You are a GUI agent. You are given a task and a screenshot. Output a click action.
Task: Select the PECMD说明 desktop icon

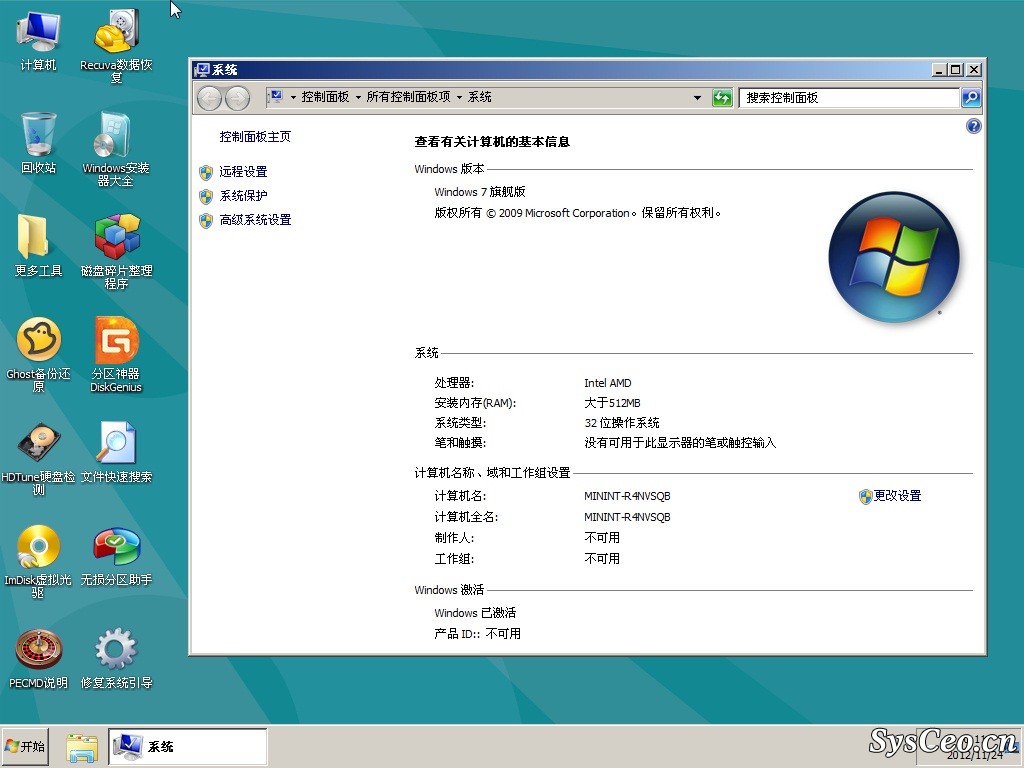pos(39,658)
